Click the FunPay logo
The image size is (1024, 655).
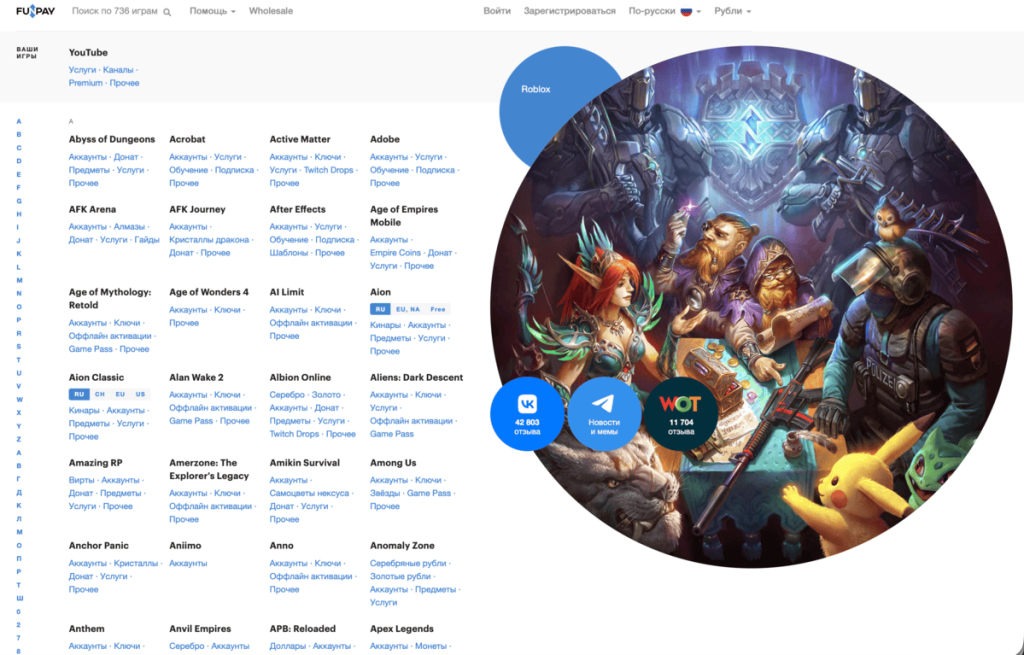[38, 11]
